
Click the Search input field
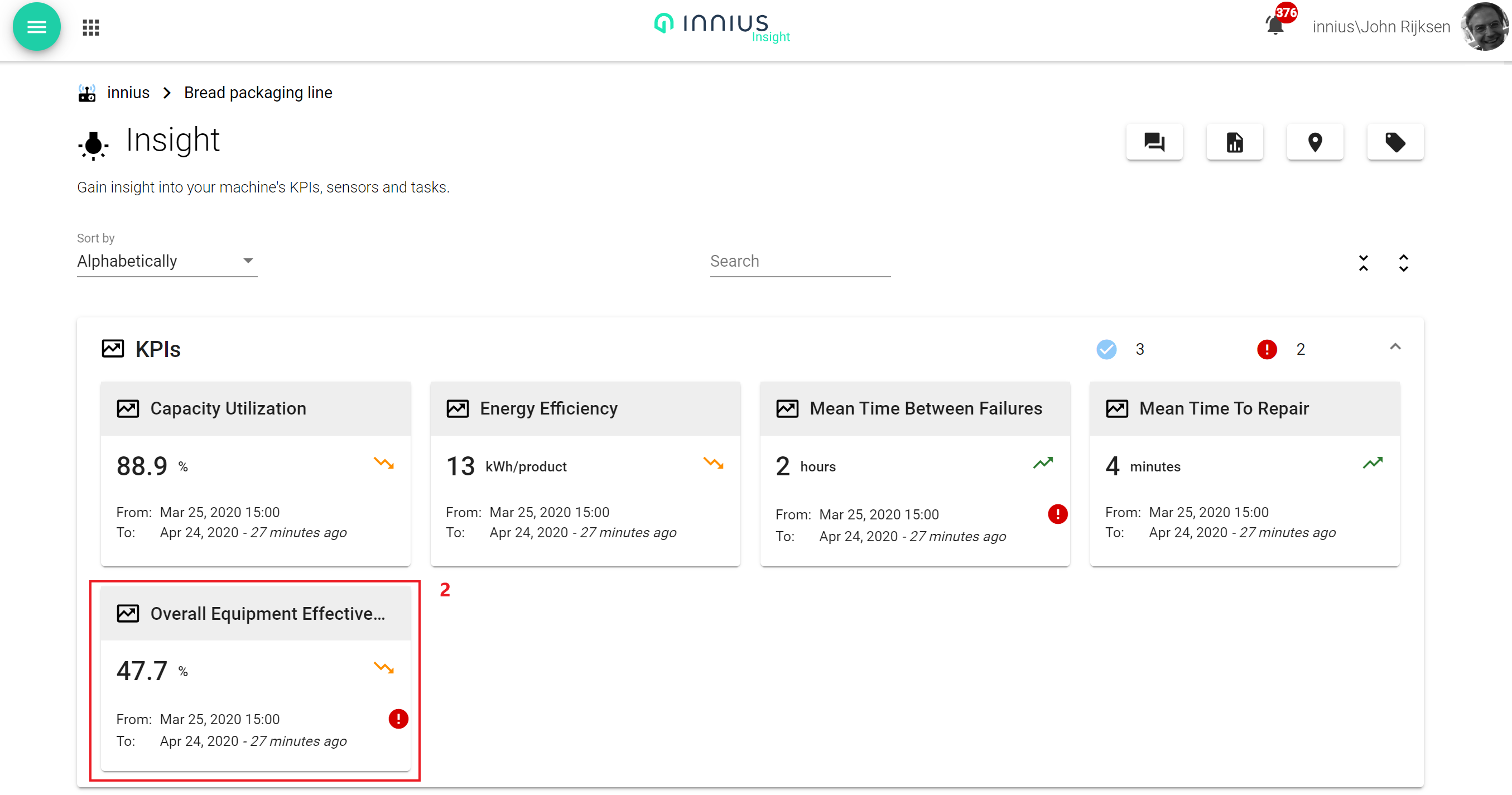800,262
